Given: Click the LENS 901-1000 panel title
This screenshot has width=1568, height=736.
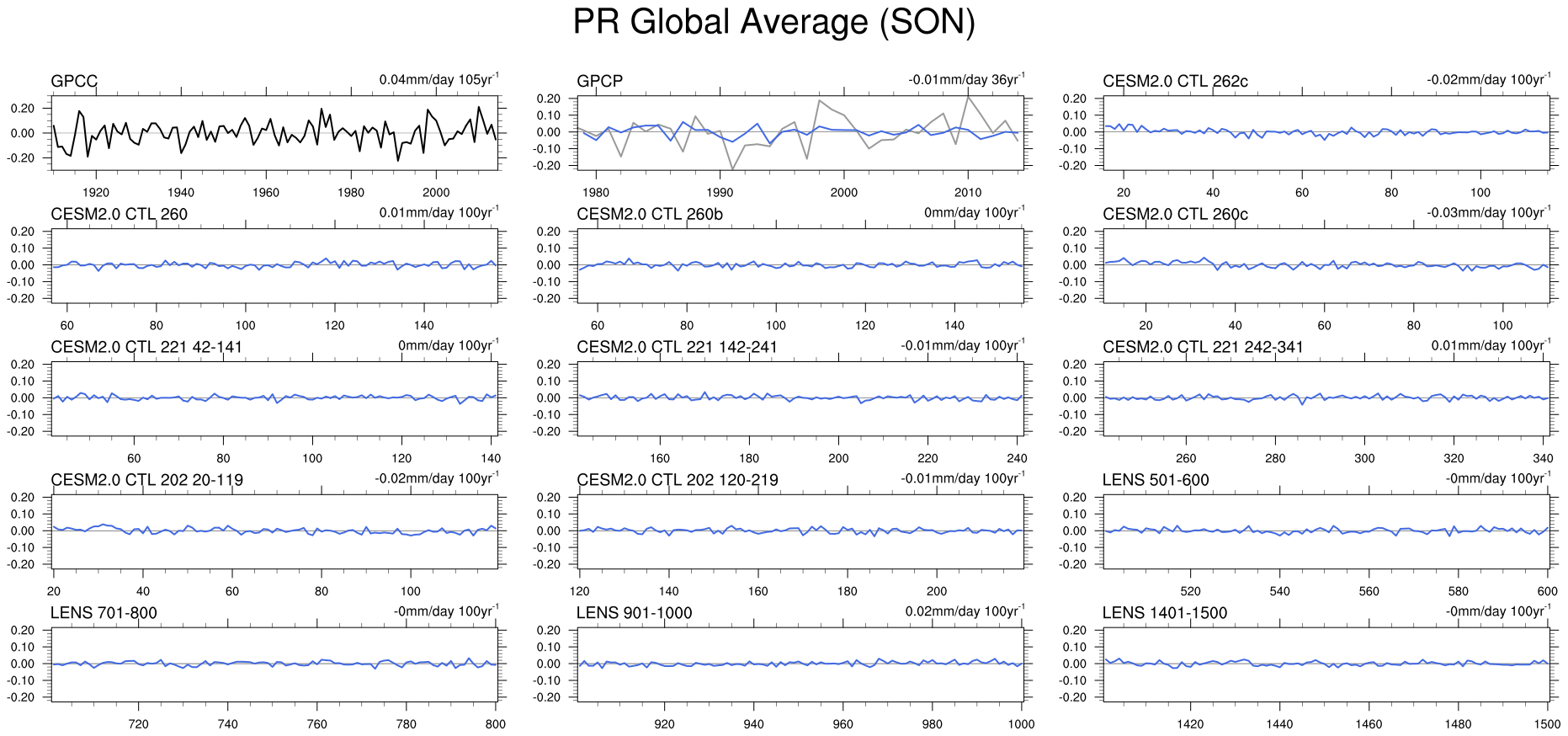Looking at the screenshot, I should click(x=634, y=613).
